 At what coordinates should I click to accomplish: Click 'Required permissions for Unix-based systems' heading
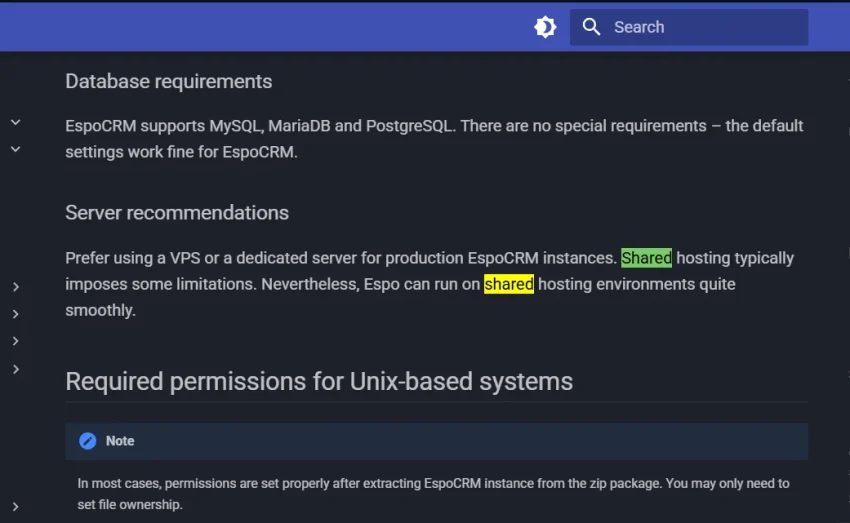[x=319, y=382]
